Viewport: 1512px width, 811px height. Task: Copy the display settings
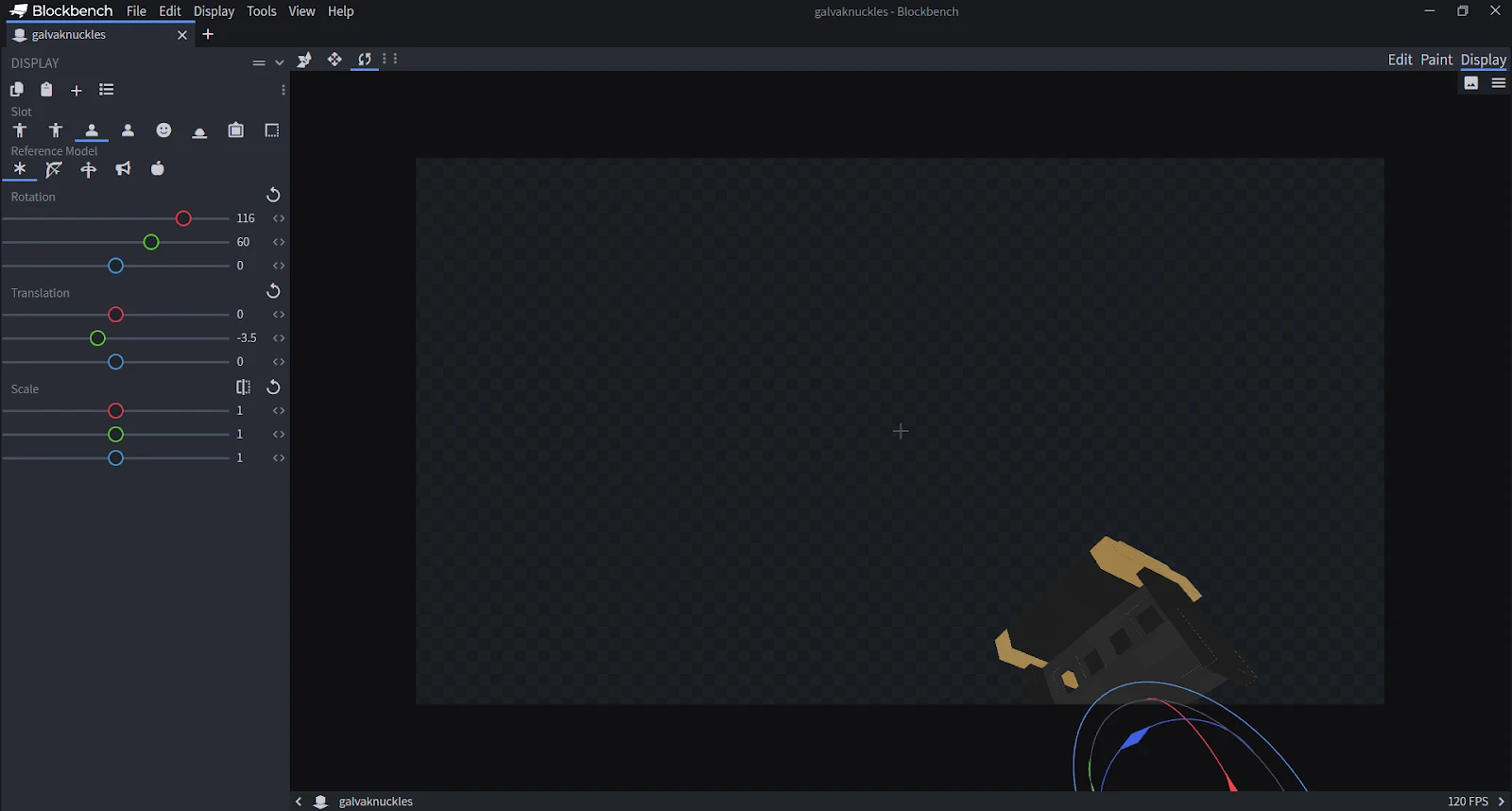pyautogui.click(x=17, y=90)
